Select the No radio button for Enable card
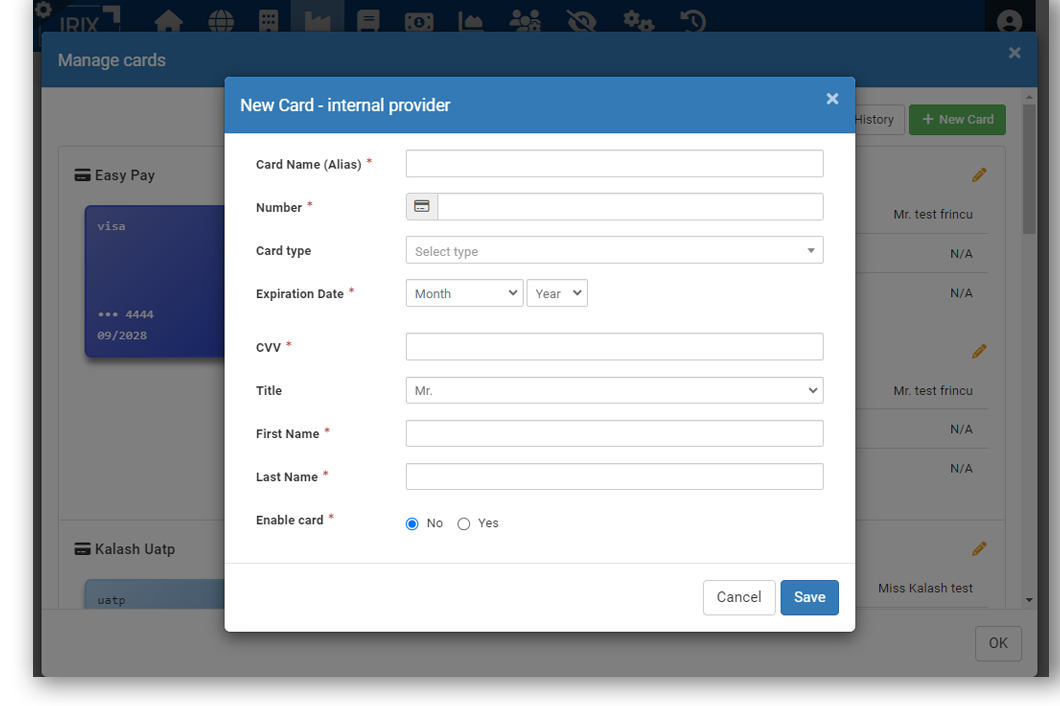This screenshot has height=706, width=1060. (412, 523)
